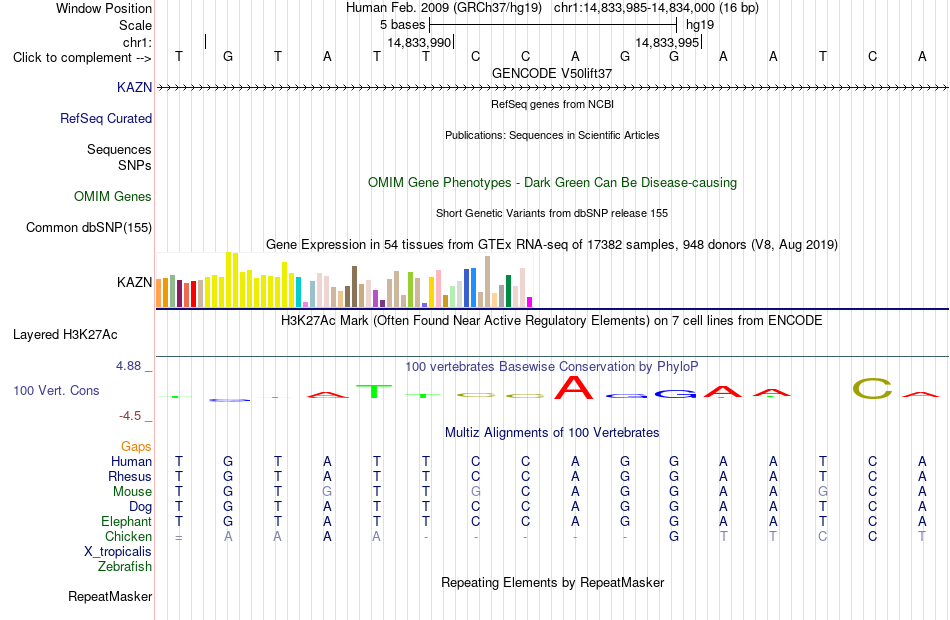Open 100 vertebrates Basewise Conservation by PhyloP title
Screen dimensions: 950x620
[x=552, y=367]
